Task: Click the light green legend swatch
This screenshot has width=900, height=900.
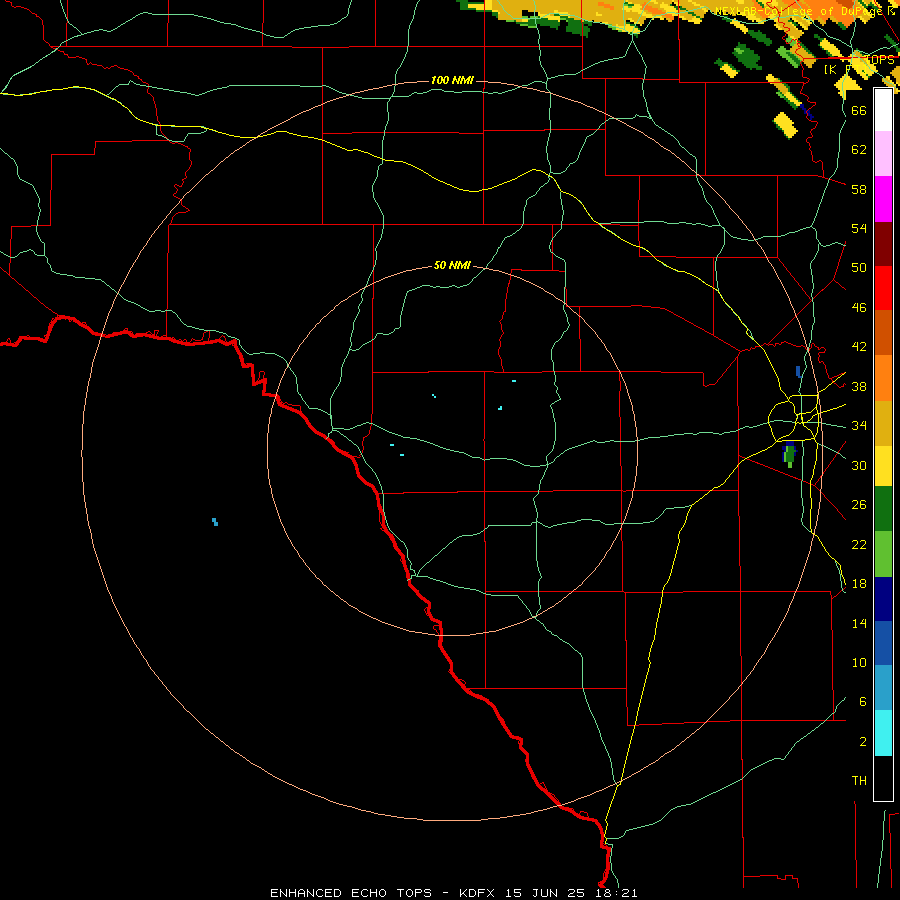Action: click(883, 554)
